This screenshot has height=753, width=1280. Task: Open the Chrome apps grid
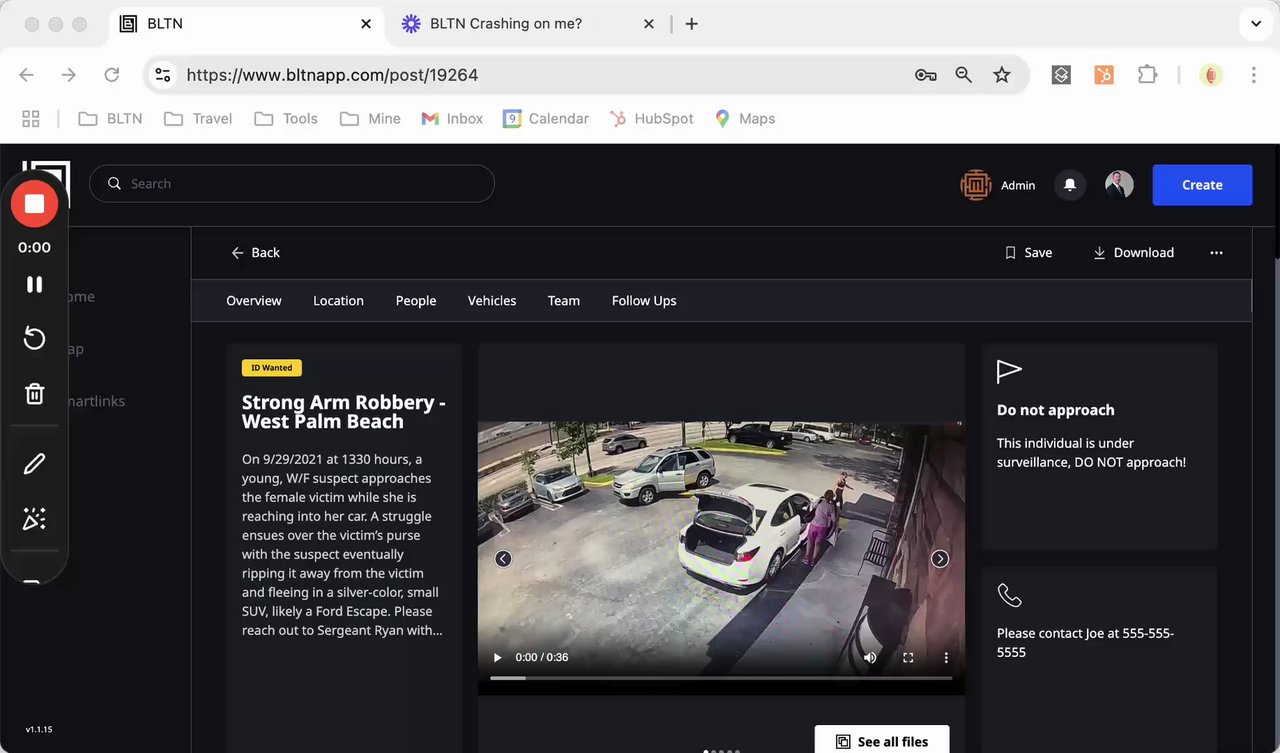[x=31, y=119]
